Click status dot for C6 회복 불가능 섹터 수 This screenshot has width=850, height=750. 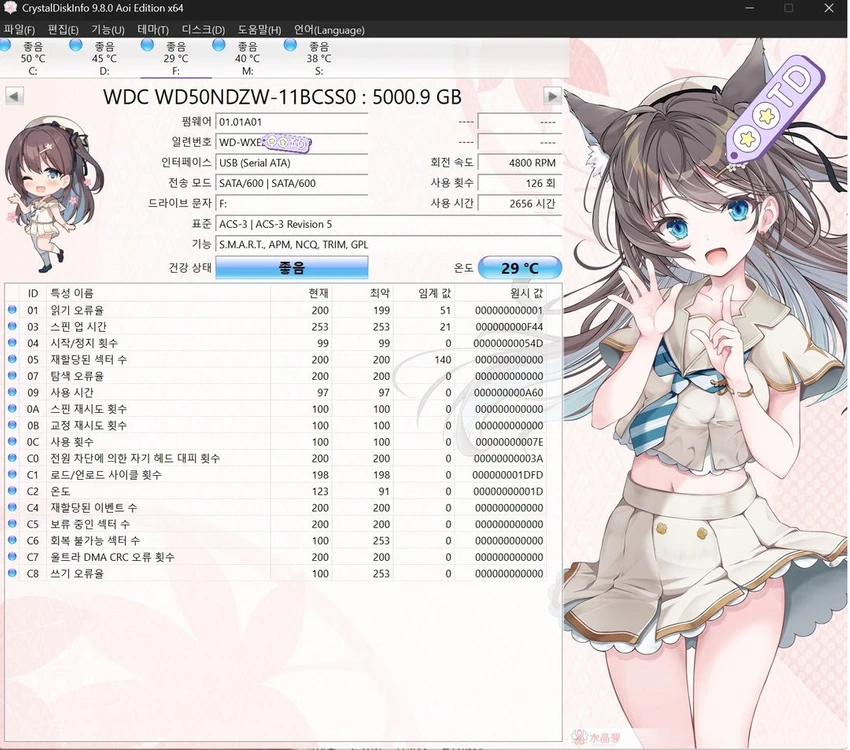(x=12, y=540)
